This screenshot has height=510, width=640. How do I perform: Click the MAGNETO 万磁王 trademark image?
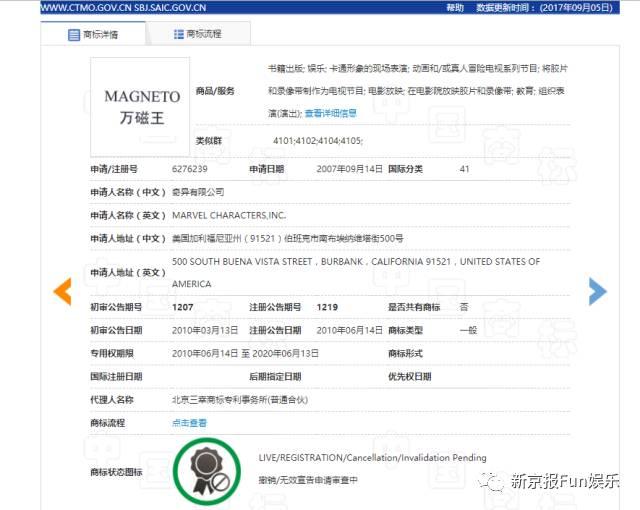pos(140,107)
